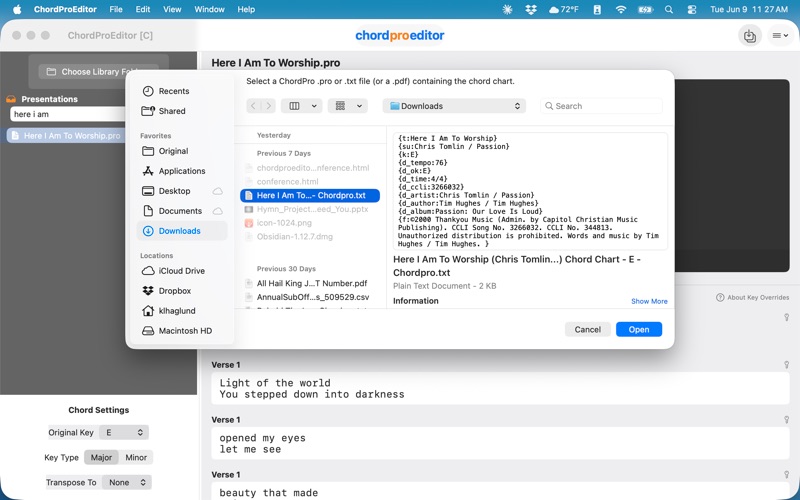Open the Window menu
The image size is (800, 500).
[x=209, y=9]
